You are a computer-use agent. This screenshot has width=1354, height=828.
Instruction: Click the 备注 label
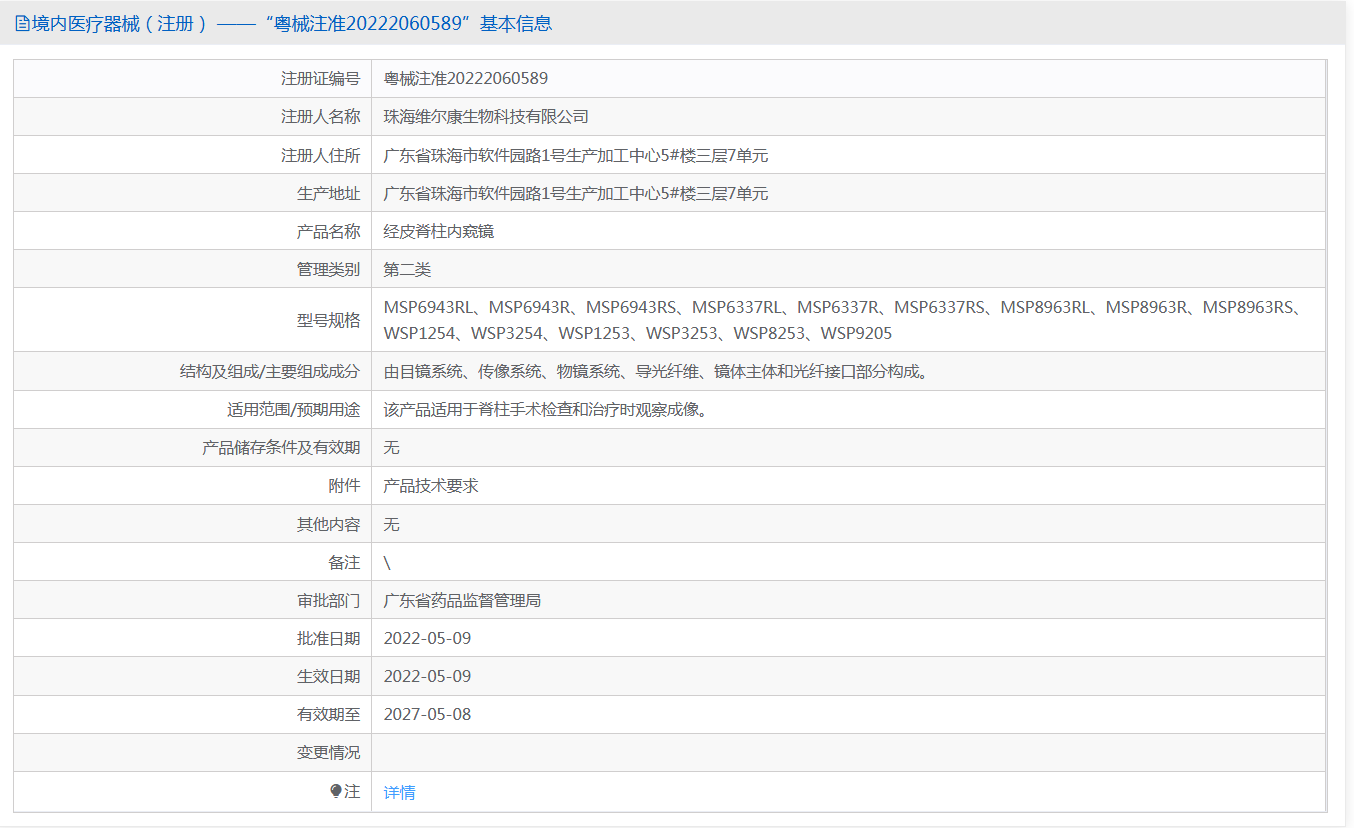[345, 563]
